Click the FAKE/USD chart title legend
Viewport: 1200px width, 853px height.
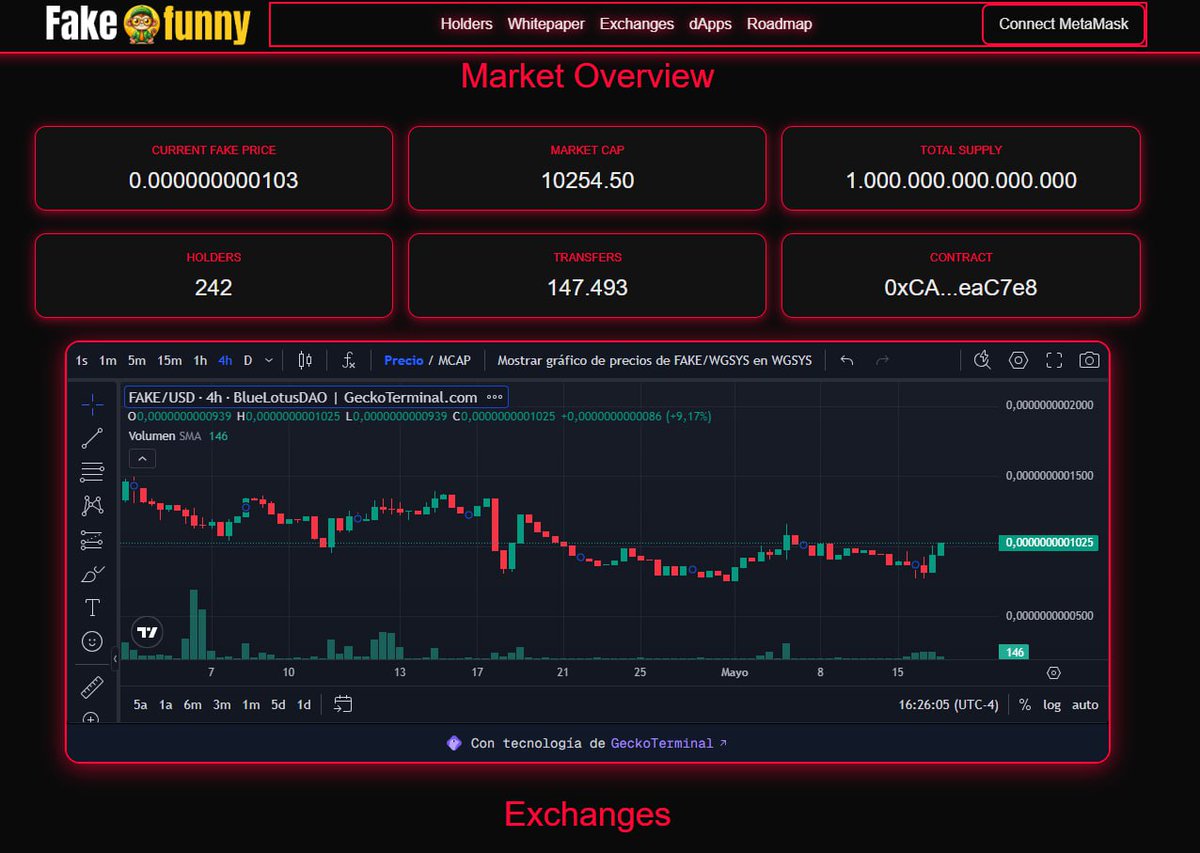303,397
